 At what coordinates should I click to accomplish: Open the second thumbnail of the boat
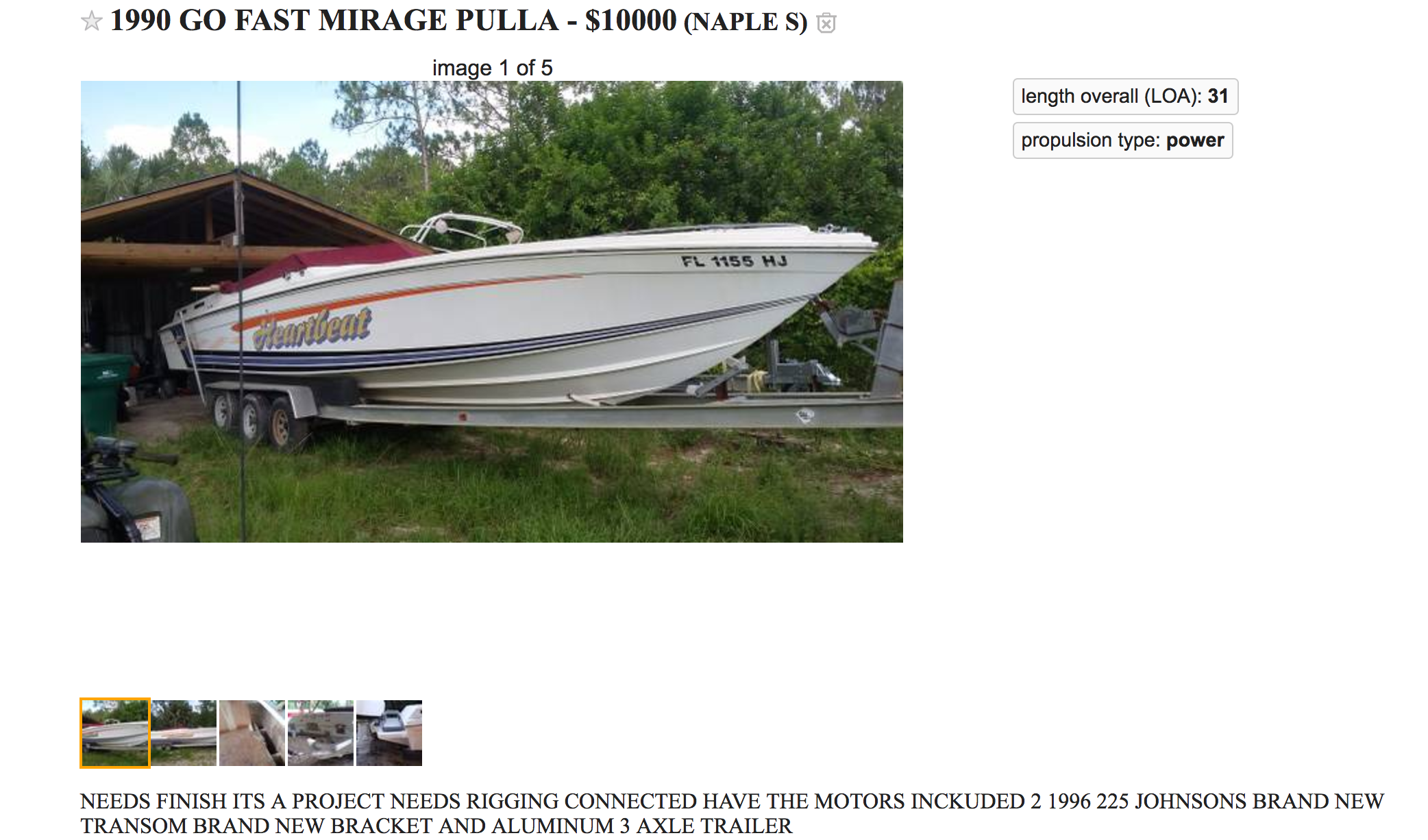click(184, 733)
